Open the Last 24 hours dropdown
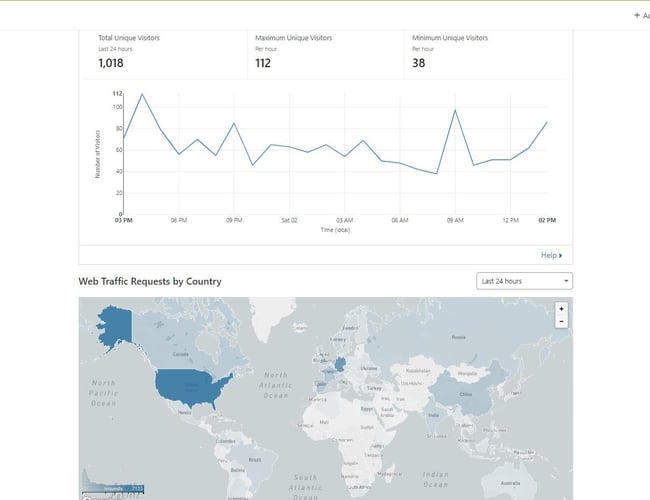This screenshot has width=650, height=500. (x=524, y=281)
